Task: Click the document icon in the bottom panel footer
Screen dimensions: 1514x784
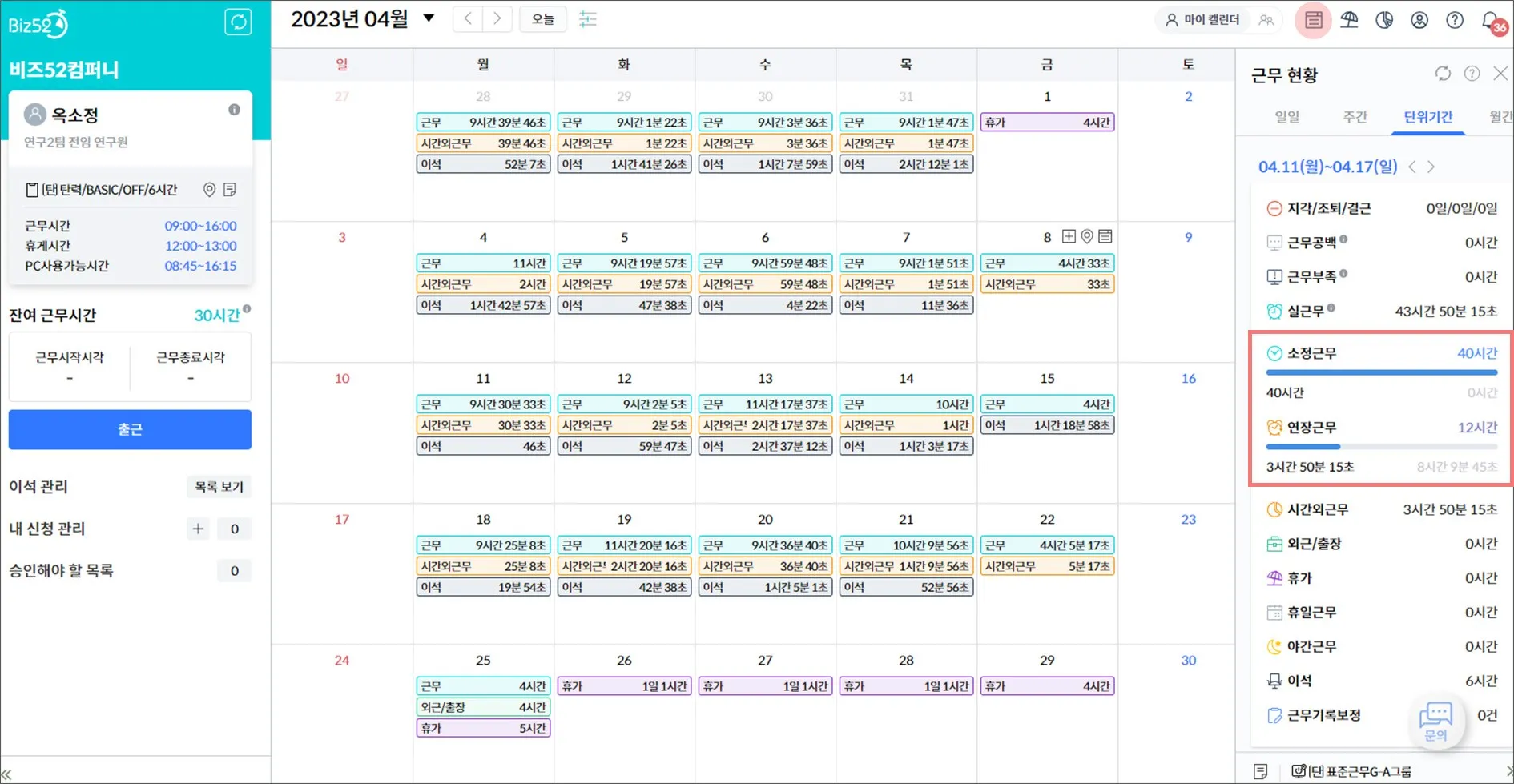Action: (1260, 771)
